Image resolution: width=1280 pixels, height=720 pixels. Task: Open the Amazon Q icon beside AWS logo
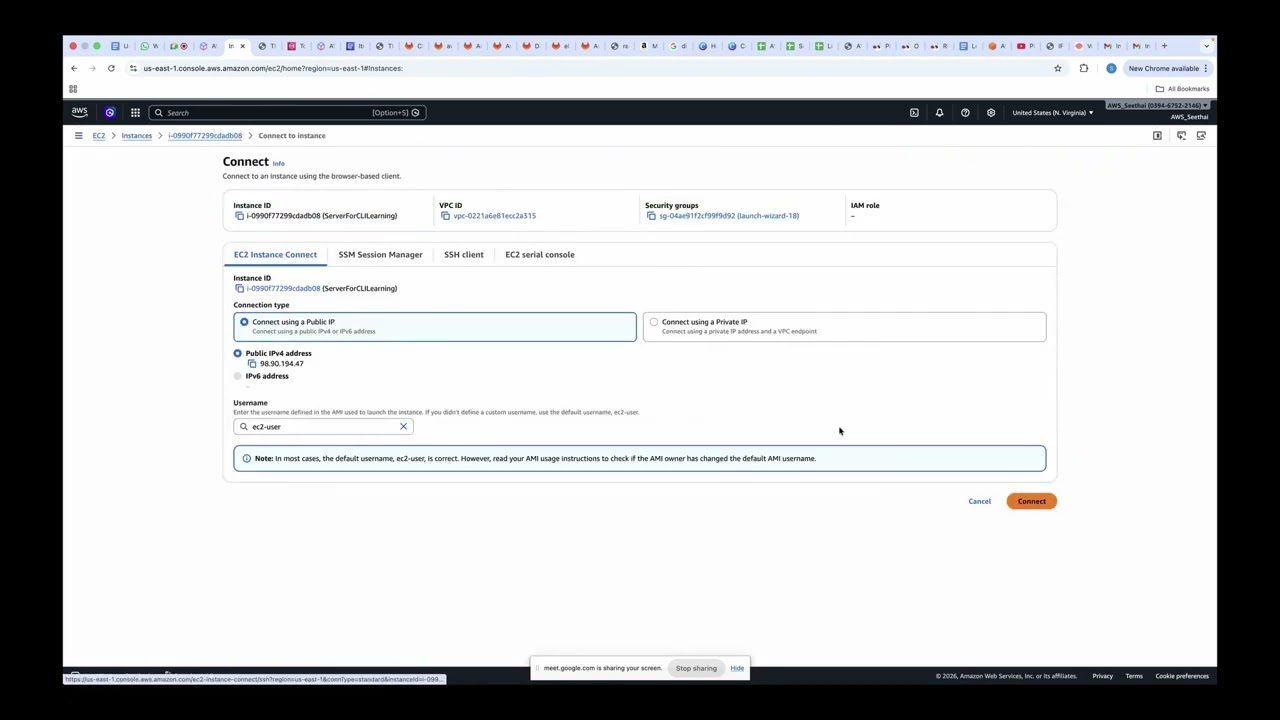[x=109, y=112]
